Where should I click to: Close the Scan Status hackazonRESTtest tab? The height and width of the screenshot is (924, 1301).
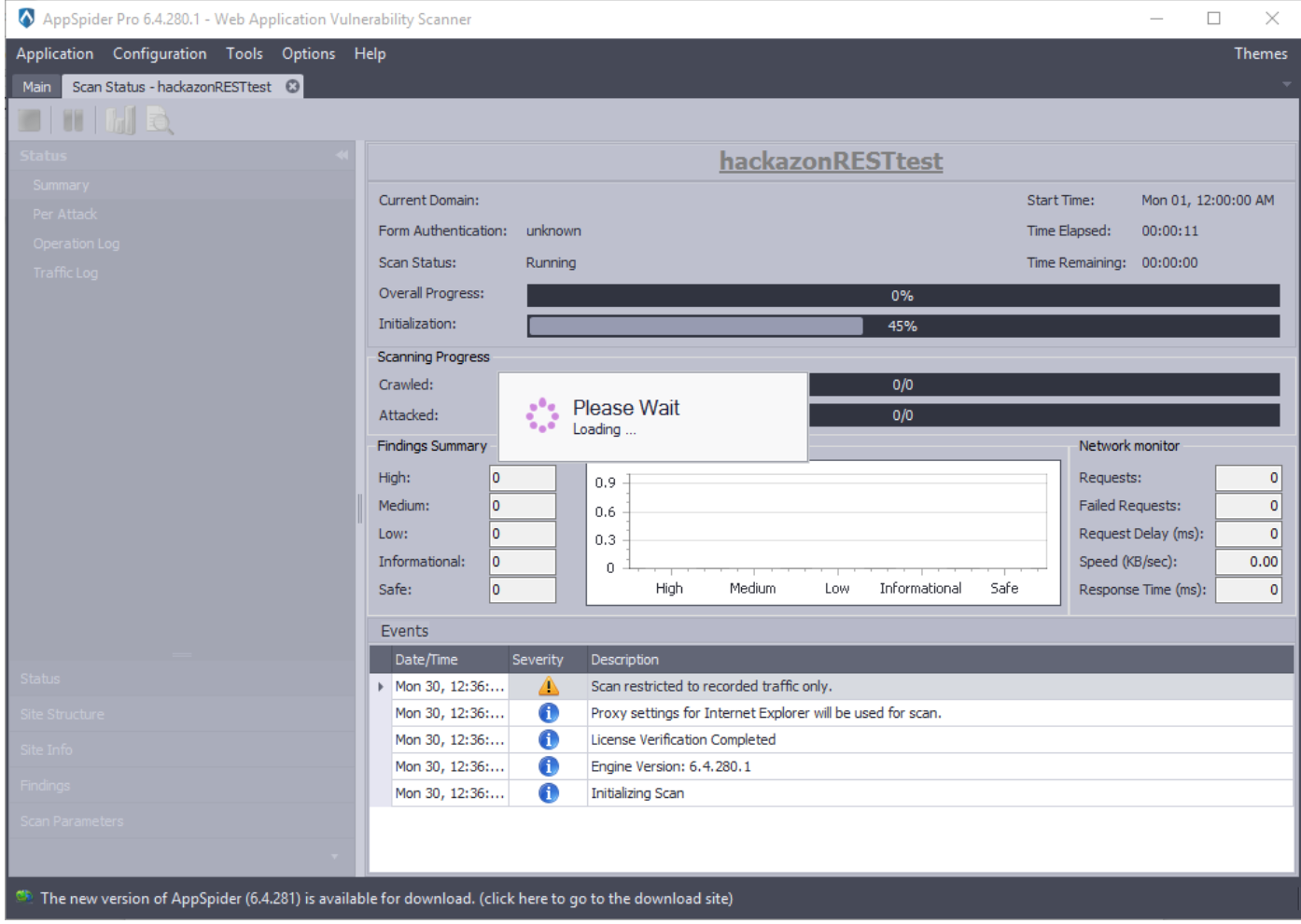click(292, 87)
